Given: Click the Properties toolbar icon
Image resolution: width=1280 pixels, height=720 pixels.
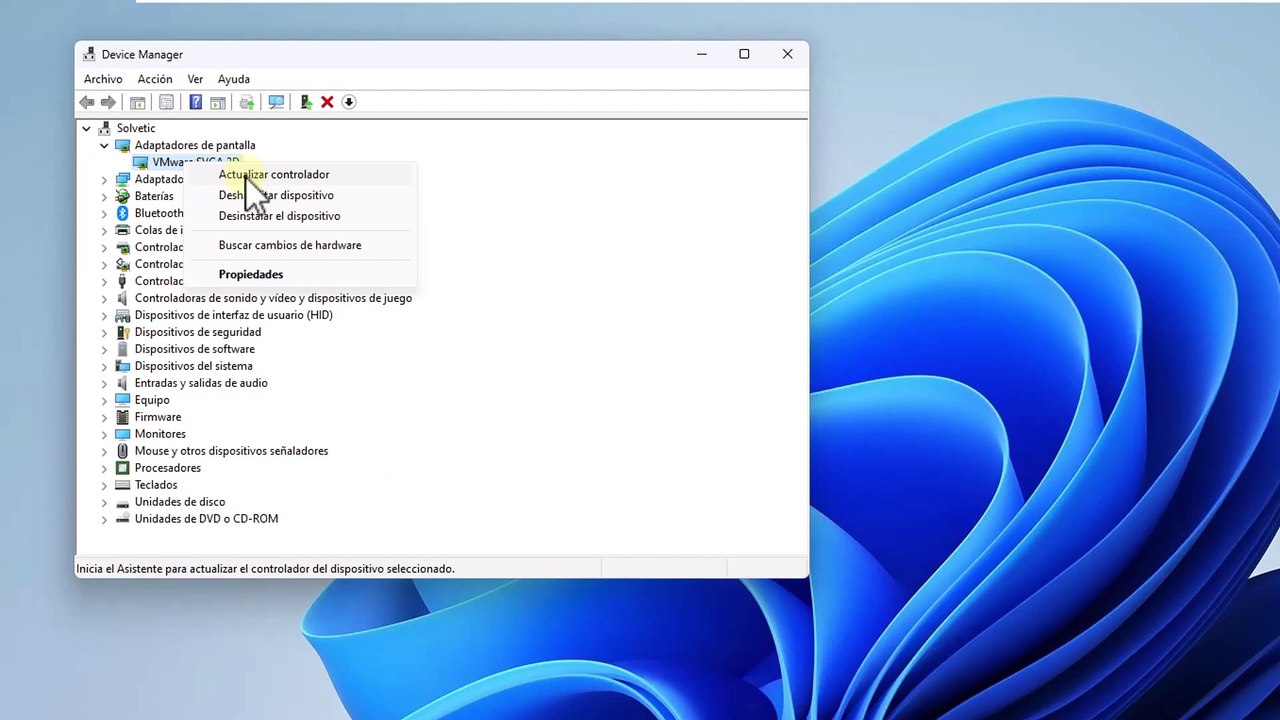Looking at the screenshot, I should tap(166, 102).
